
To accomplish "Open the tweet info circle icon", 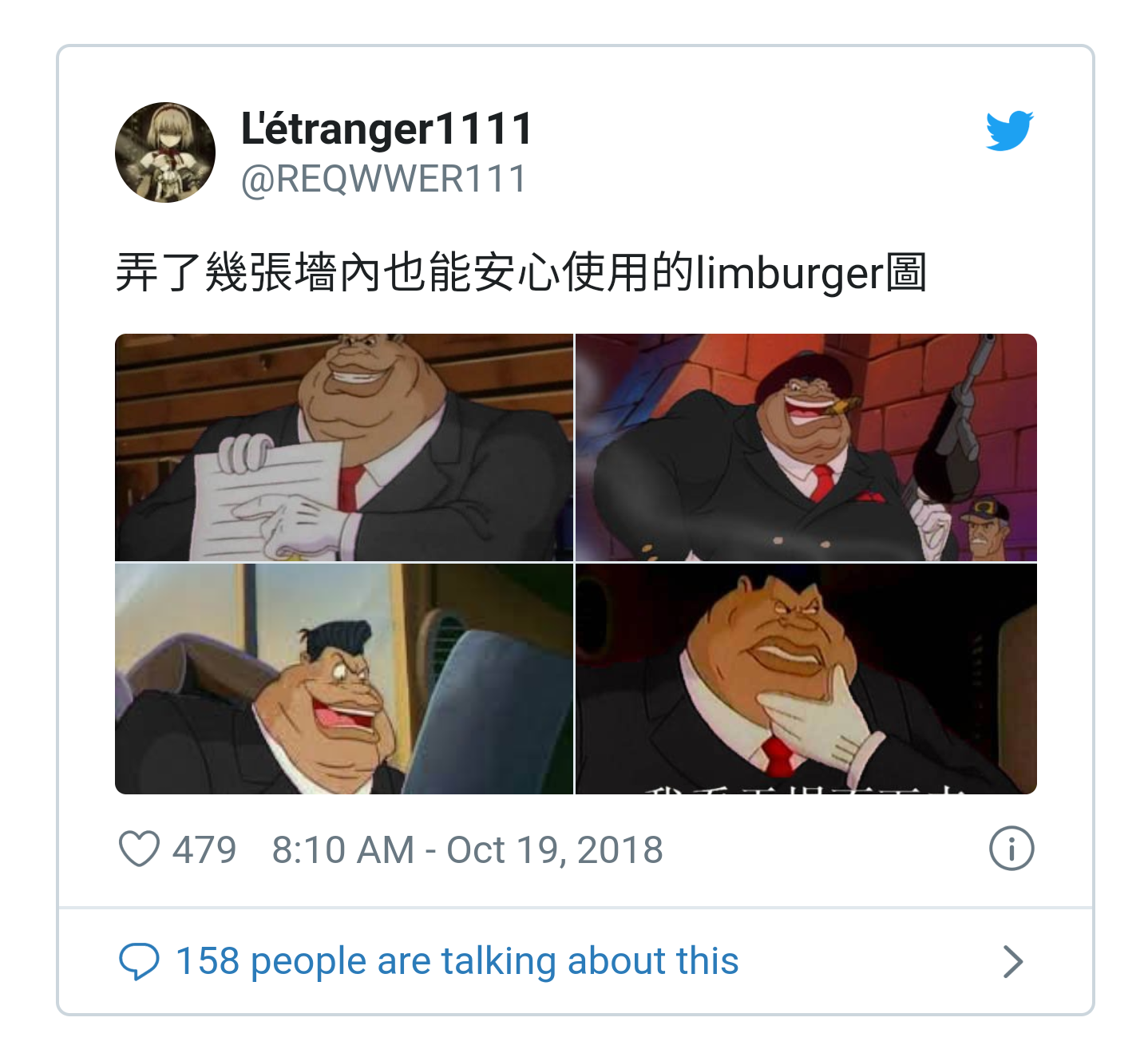I will coord(1011,848).
